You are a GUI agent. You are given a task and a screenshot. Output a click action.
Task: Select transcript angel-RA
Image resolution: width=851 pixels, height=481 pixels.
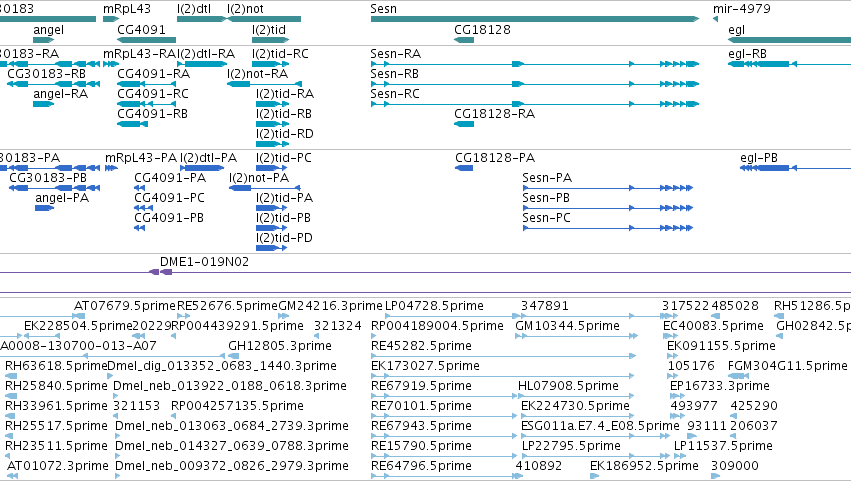coord(43,104)
